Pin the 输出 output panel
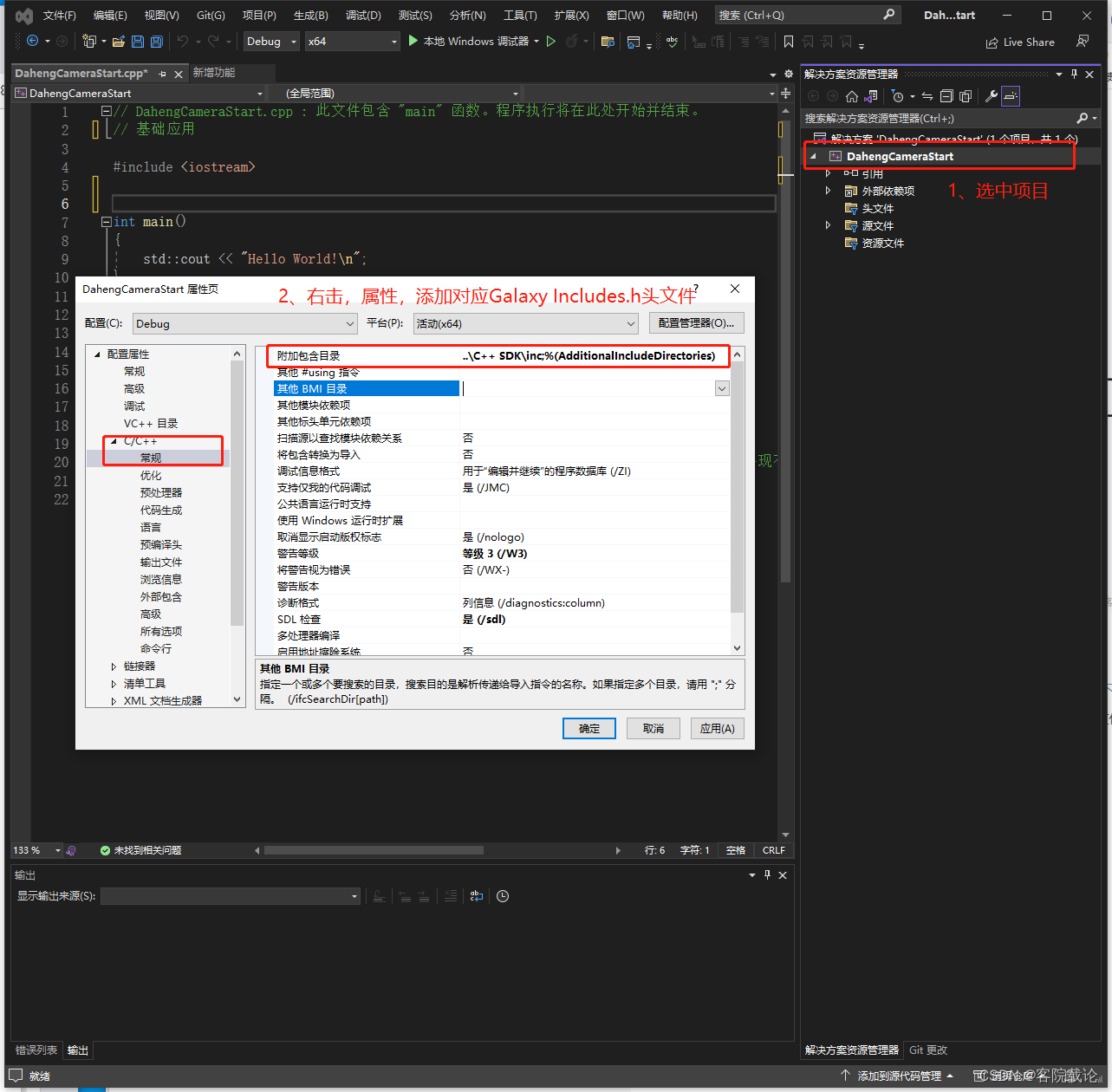This screenshot has width=1112, height=1092. click(767, 874)
